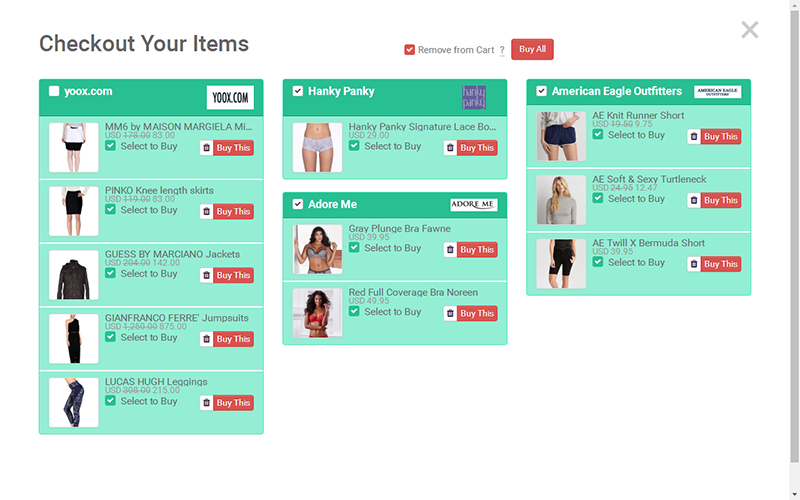Toggle Select to Buy for PINKO skirts
800x500 pixels.
[x=110, y=210]
